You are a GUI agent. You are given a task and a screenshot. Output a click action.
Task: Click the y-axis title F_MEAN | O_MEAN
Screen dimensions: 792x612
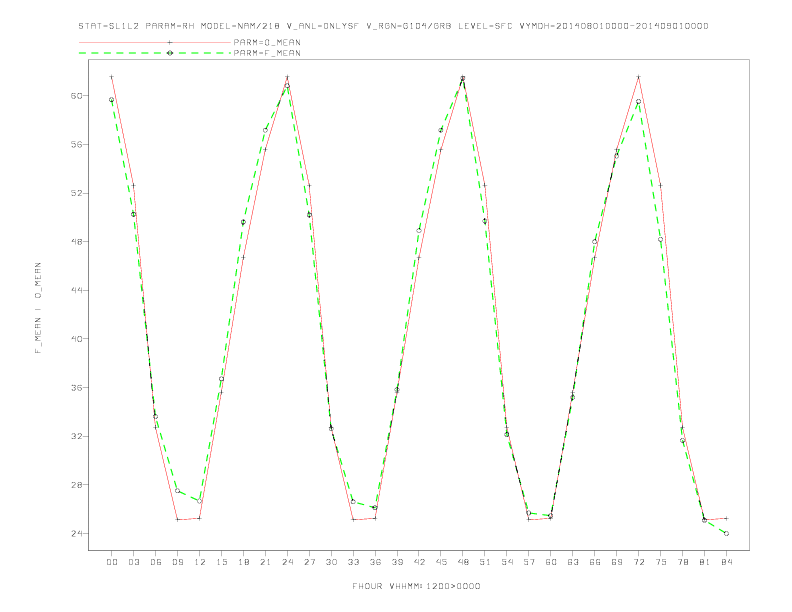click(x=38, y=308)
